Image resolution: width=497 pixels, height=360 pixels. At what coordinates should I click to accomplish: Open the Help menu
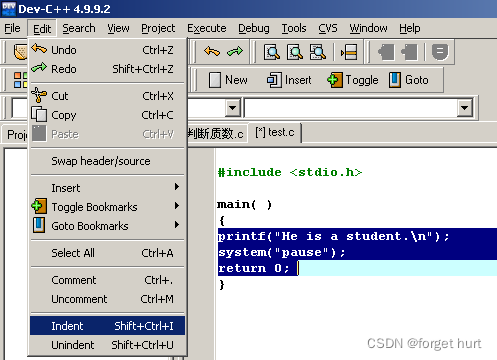[410, 28]
